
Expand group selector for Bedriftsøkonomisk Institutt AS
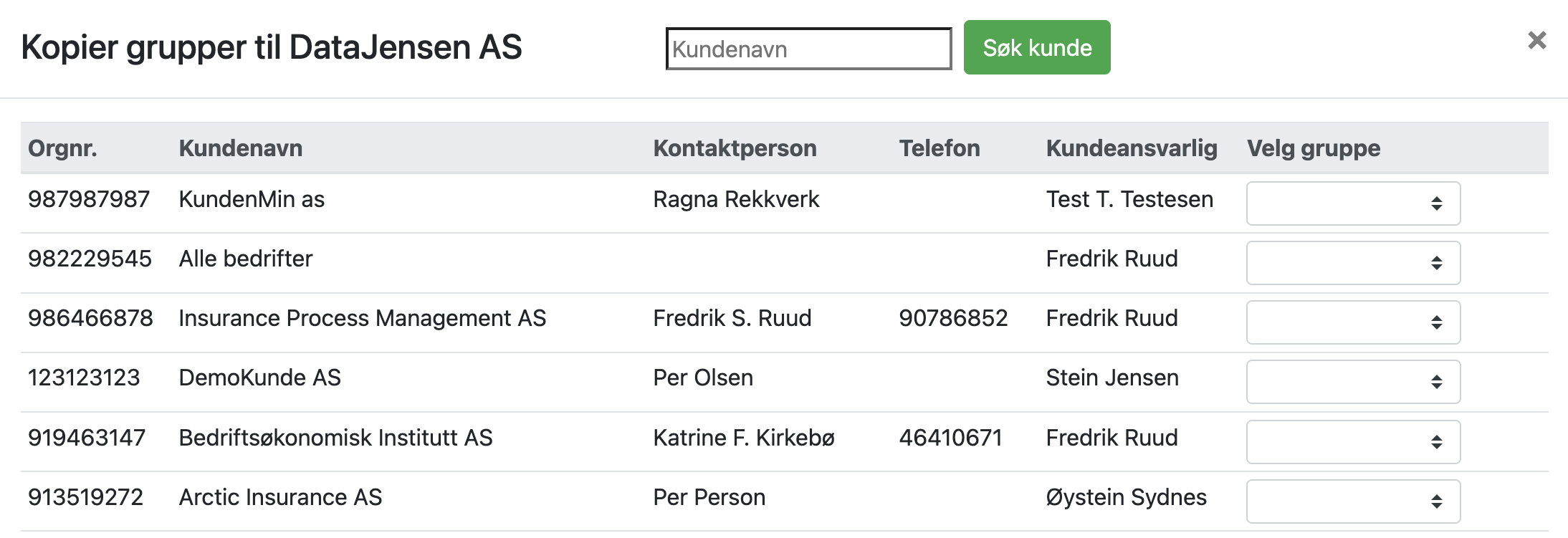coord(1352,441)
